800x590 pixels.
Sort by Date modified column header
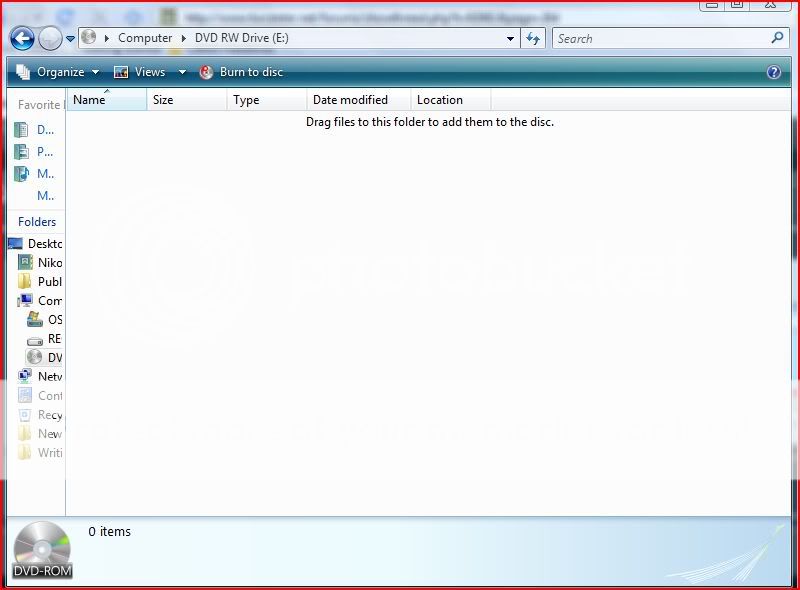(x=350, y=100)
